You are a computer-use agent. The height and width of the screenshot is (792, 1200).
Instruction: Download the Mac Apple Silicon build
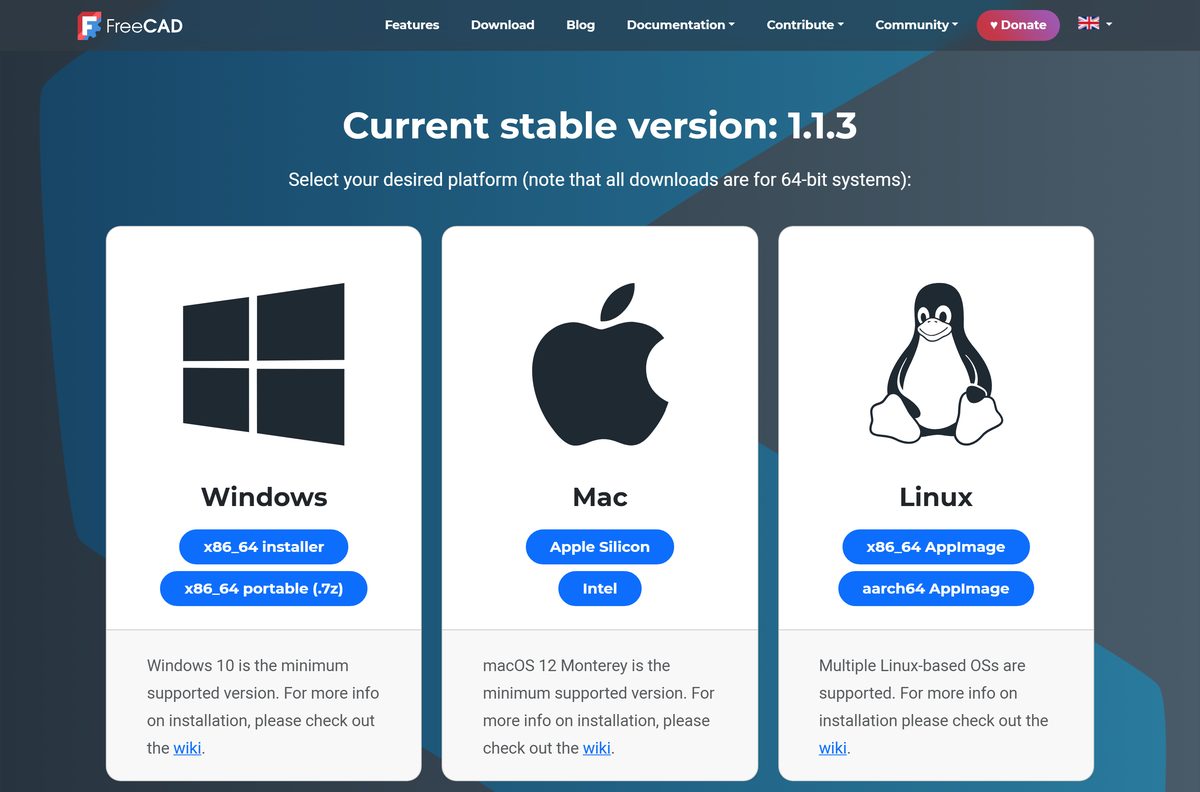coord(600,547)
